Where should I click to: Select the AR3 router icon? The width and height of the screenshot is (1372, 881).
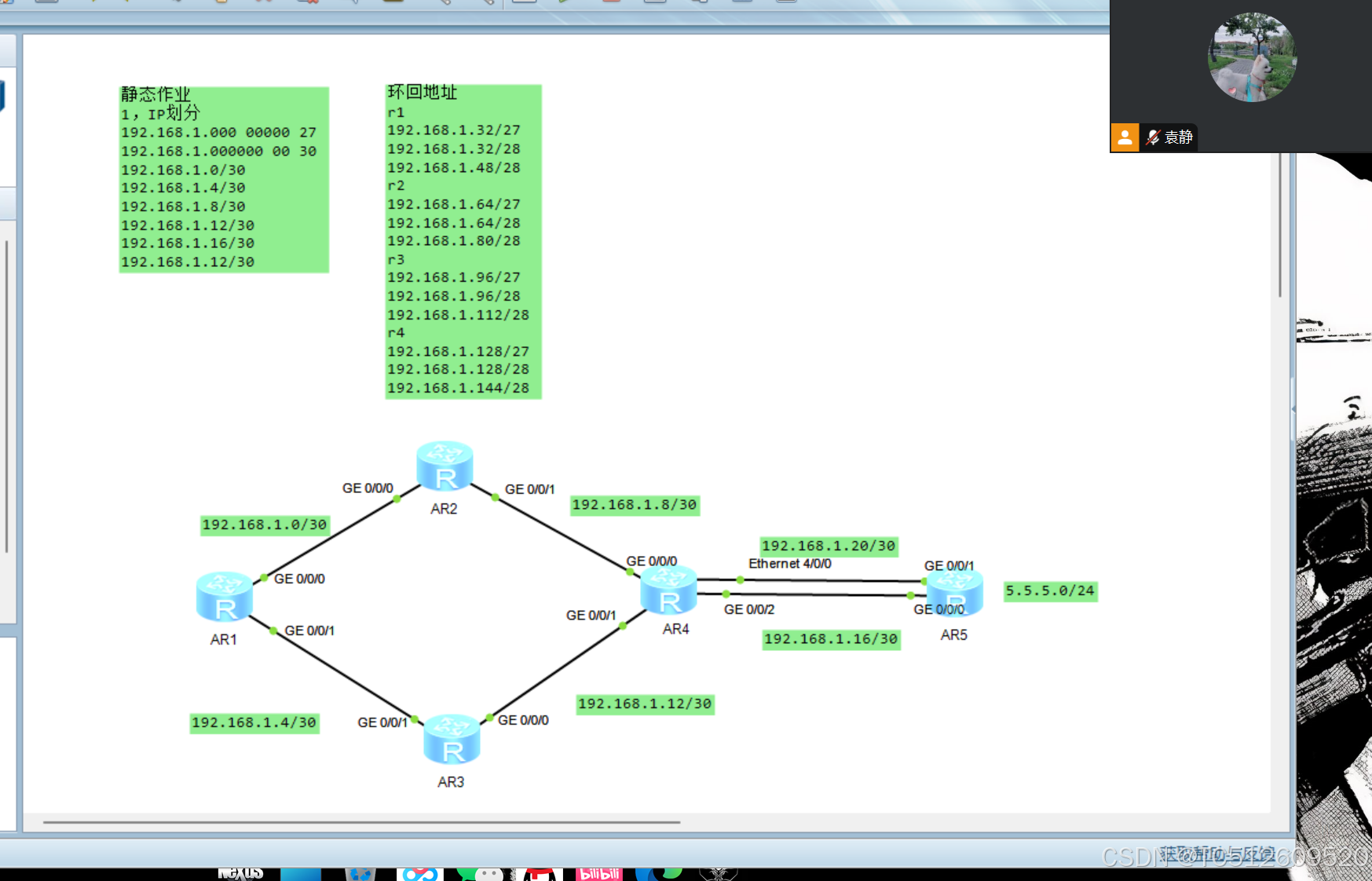[452, 740]
